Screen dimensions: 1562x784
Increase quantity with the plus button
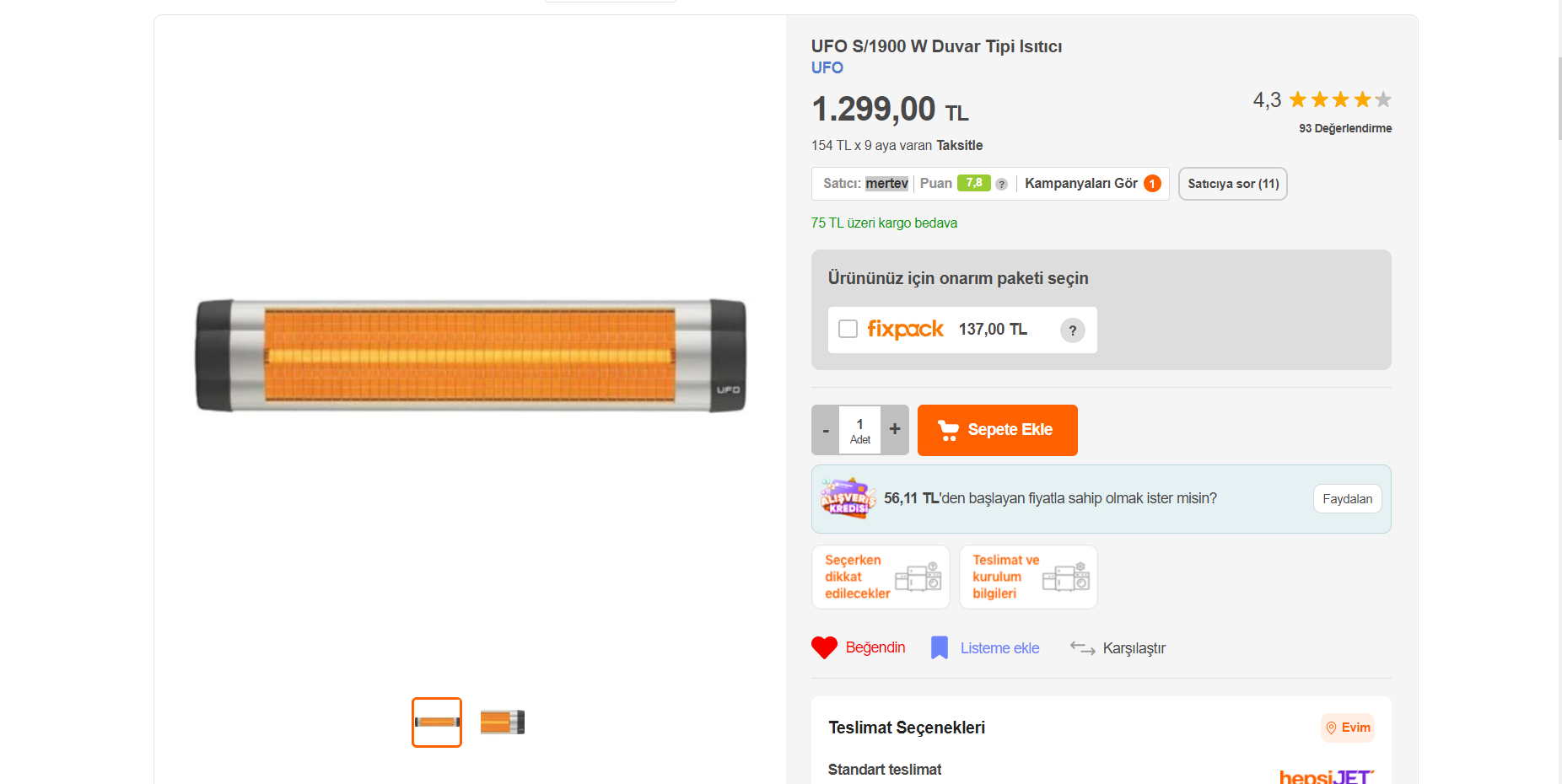895,430
